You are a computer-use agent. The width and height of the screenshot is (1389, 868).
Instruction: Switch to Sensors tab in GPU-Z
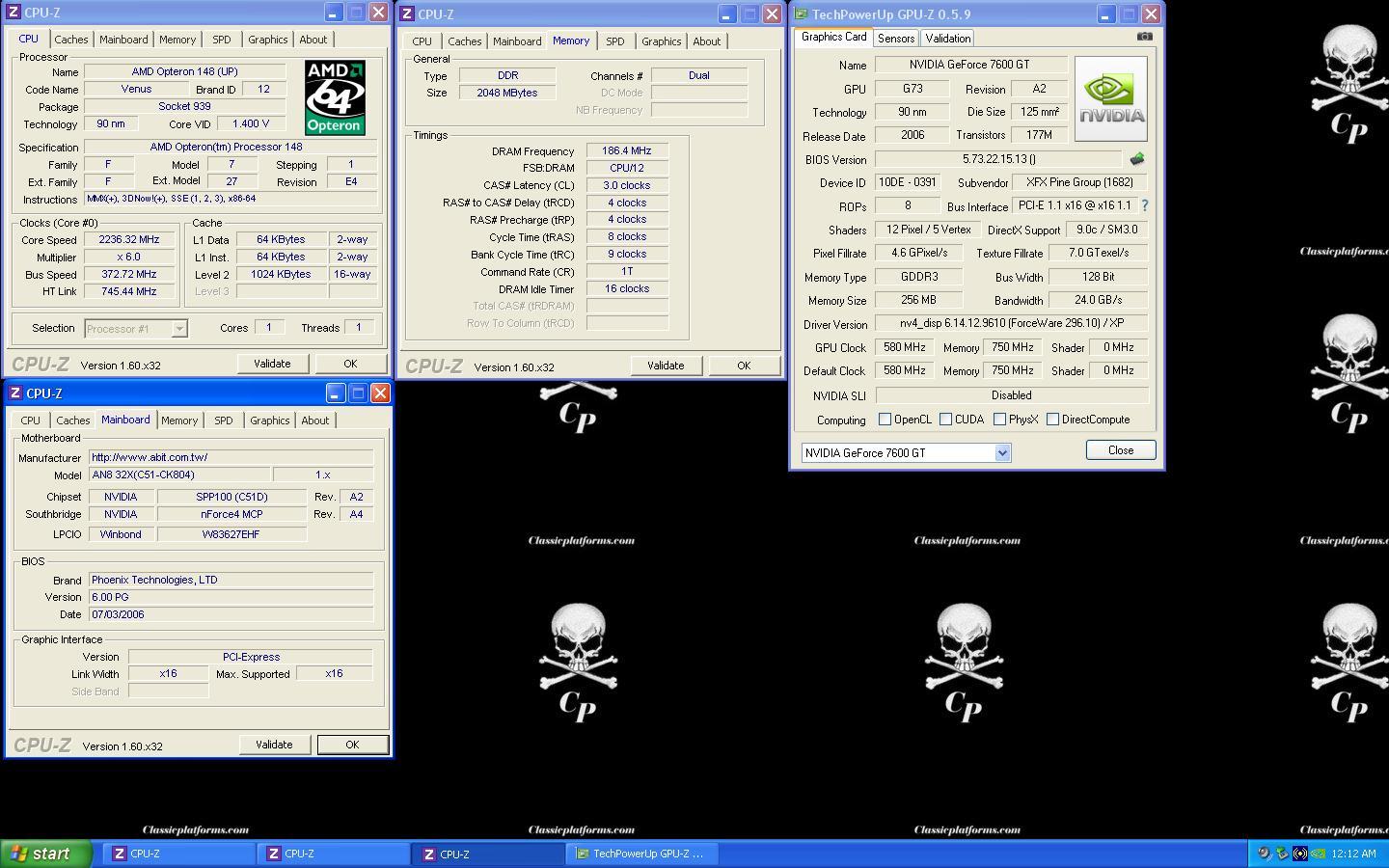[895, 39]
